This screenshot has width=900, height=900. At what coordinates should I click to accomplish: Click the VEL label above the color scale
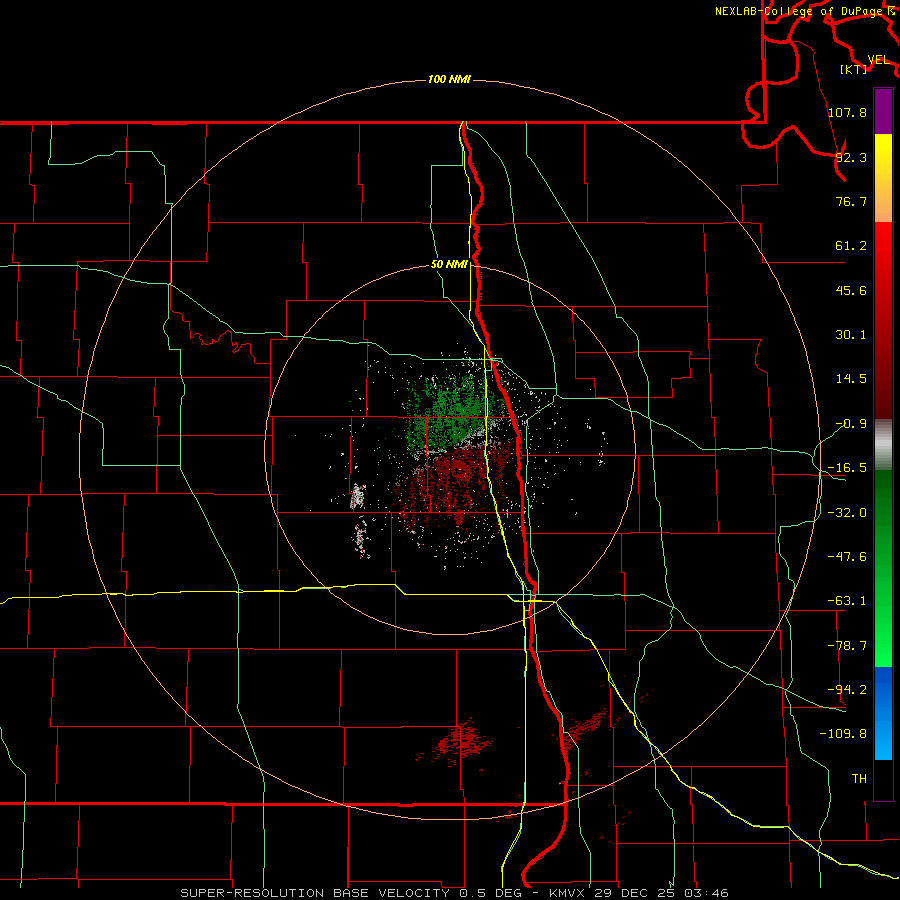878,60
